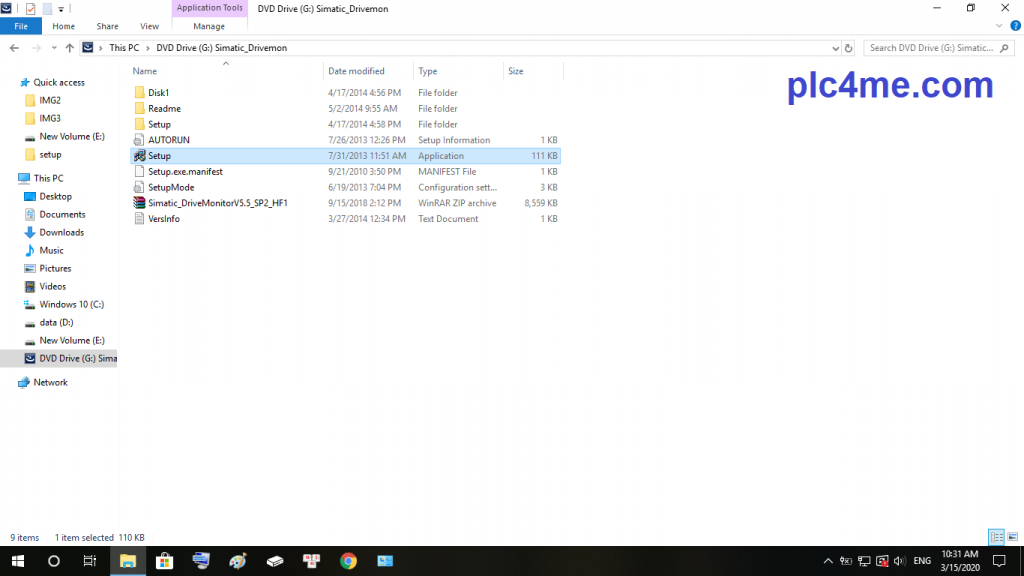This screenshot has width=1024, height=576.
Task: Click the AUTORUN setup information file icon
Action: pyautogui.click(x=140, y=140)
